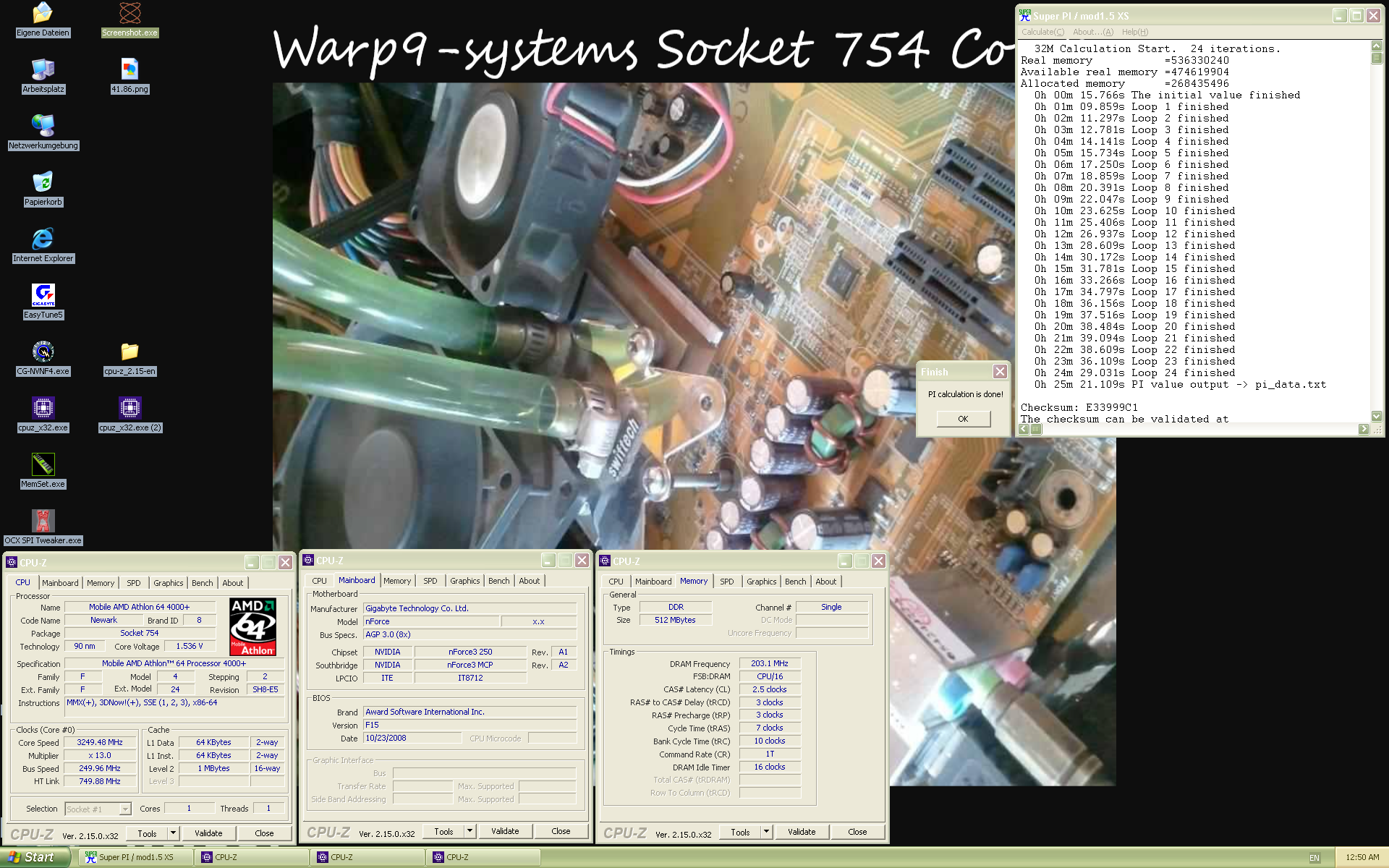Switch to Memory tab in first CPU-Z window
Viewport: 1389px width, 868px height.
point(101,583)
